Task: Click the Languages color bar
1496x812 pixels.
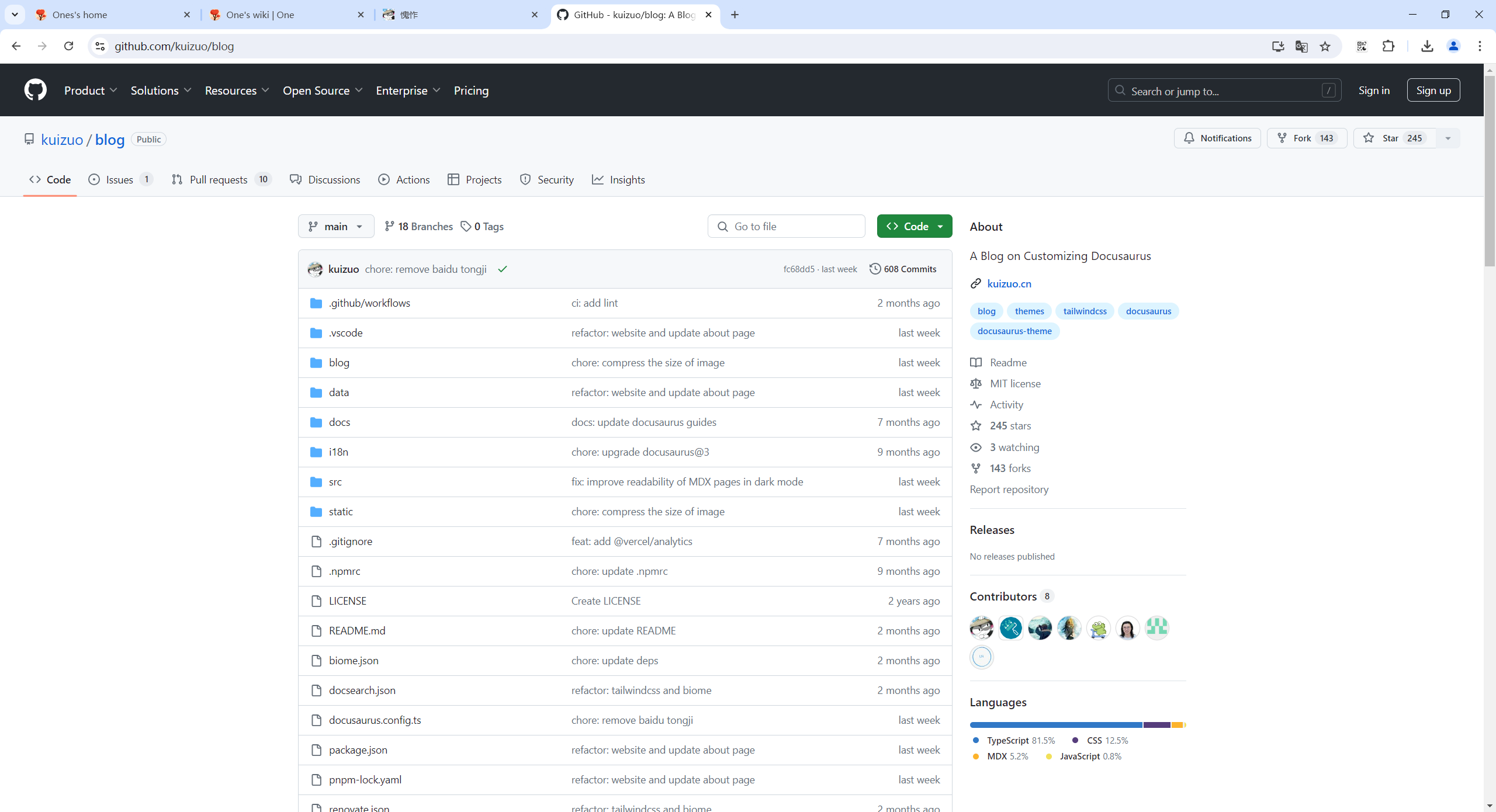Action: (1078, 724)
